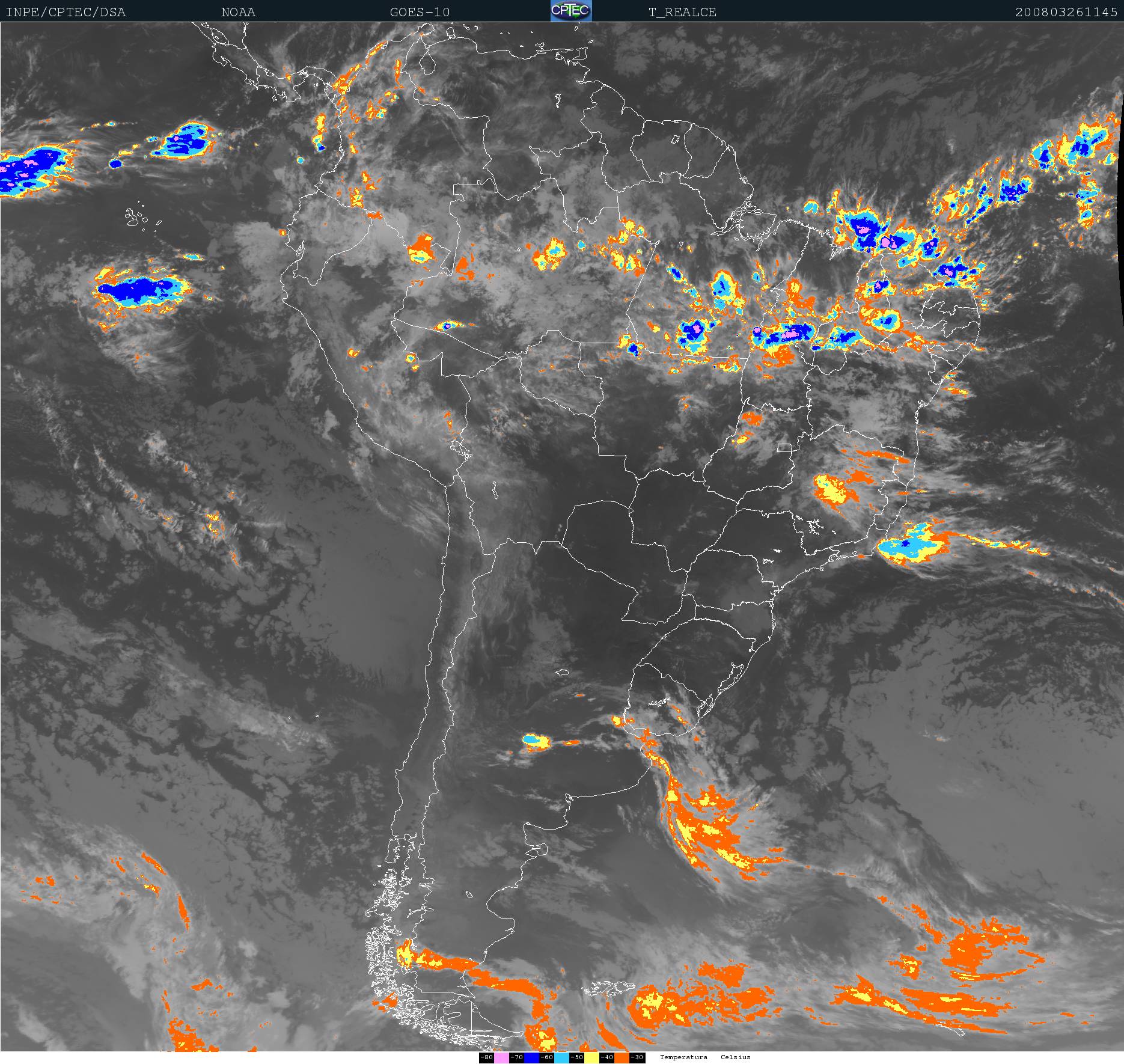The height and width of the screenshot is (1064, 1124).
Task: Click the T_REALCE product label
Action: coord(682,12)
